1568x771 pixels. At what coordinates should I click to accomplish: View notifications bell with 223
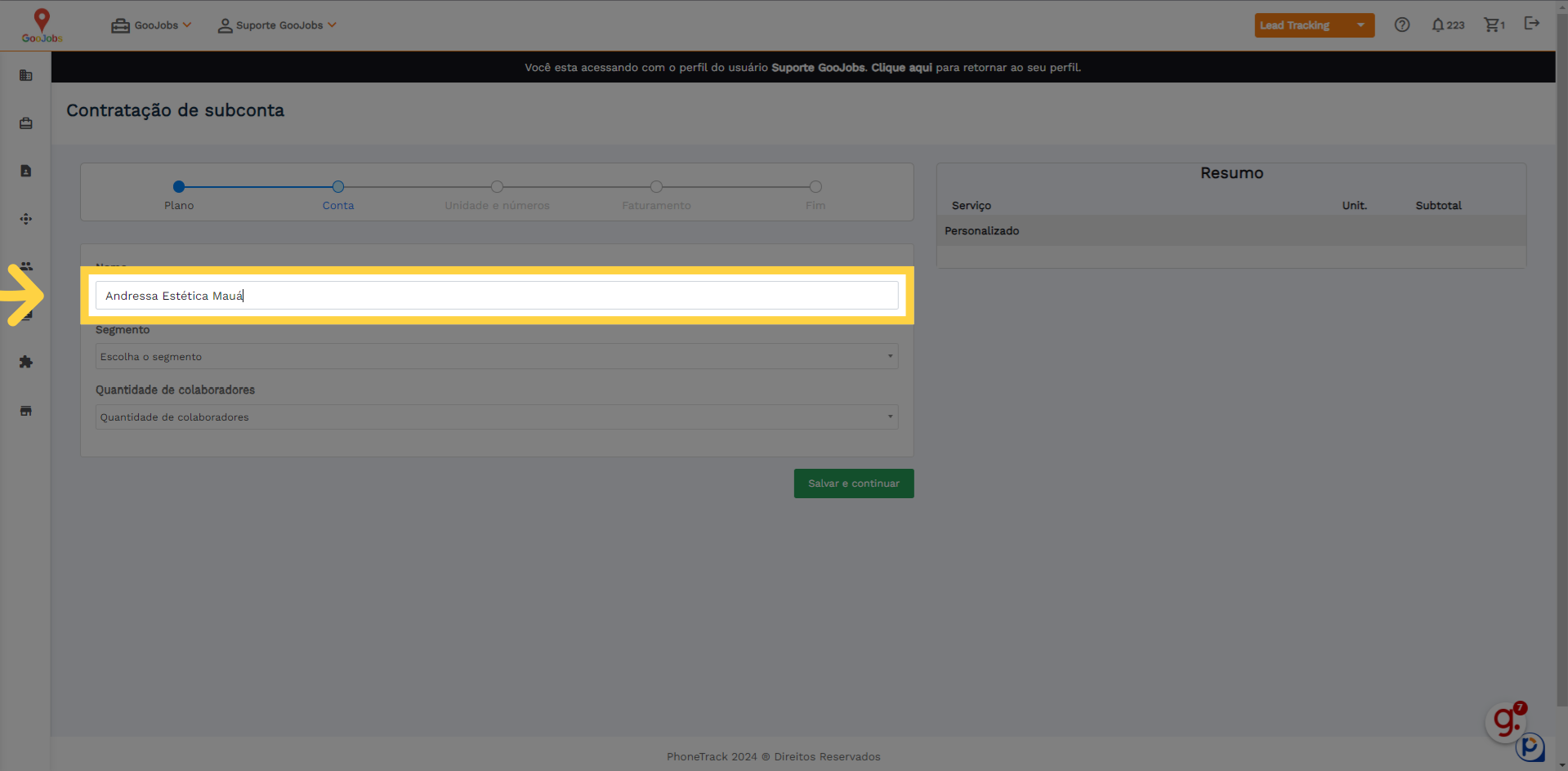click(x=1448, y=25)
